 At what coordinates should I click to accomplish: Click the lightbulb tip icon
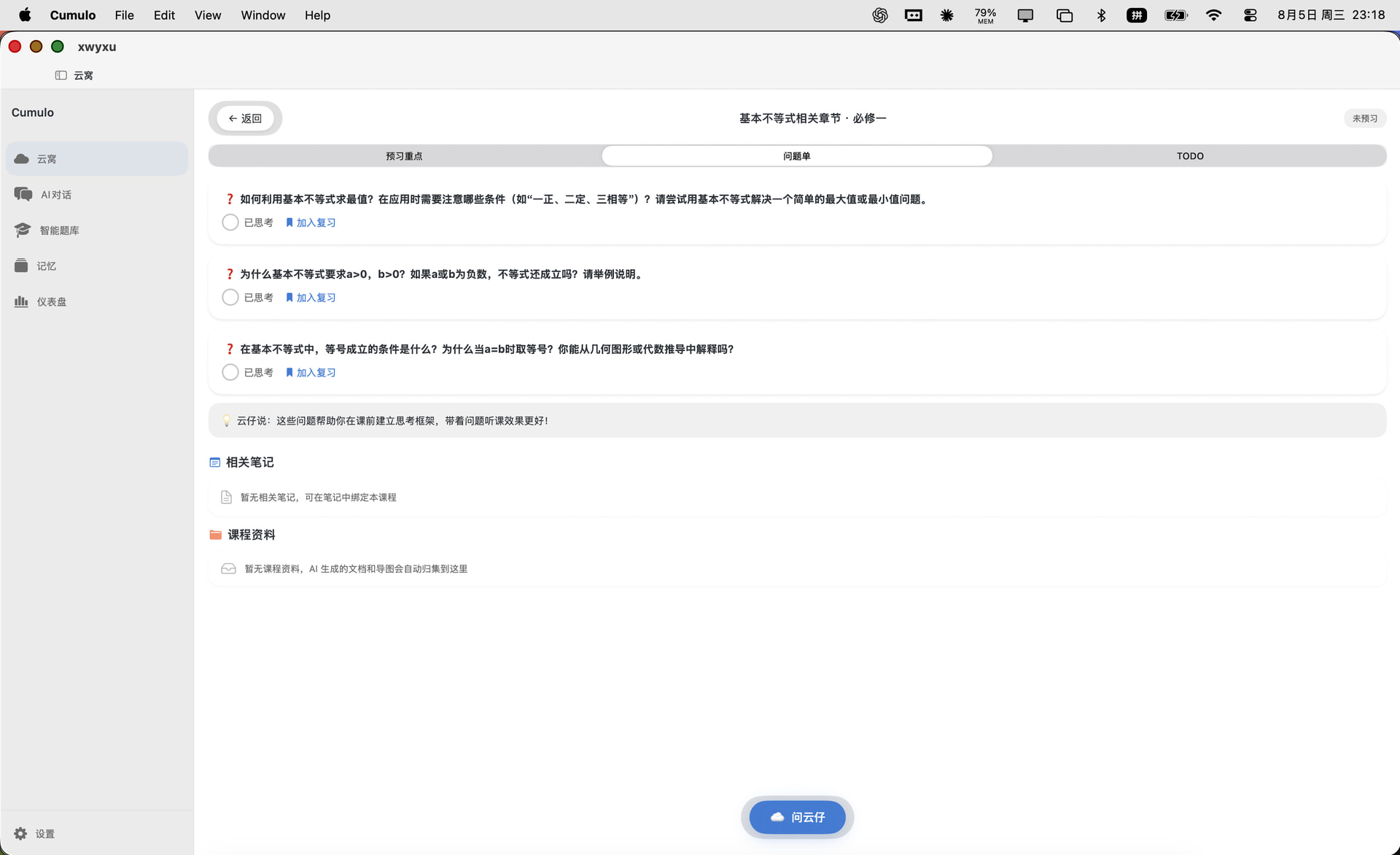(x=227, y=421)
